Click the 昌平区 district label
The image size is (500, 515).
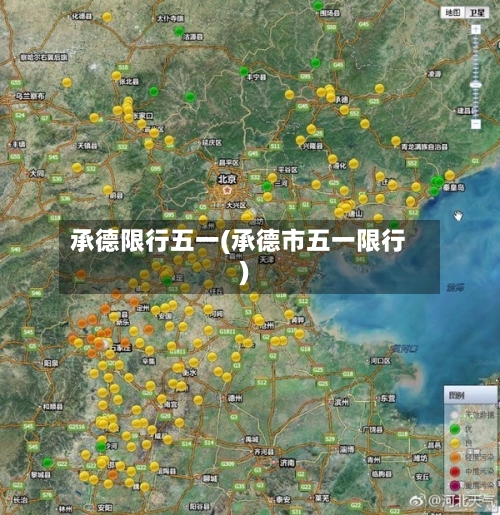click(229, 163)
